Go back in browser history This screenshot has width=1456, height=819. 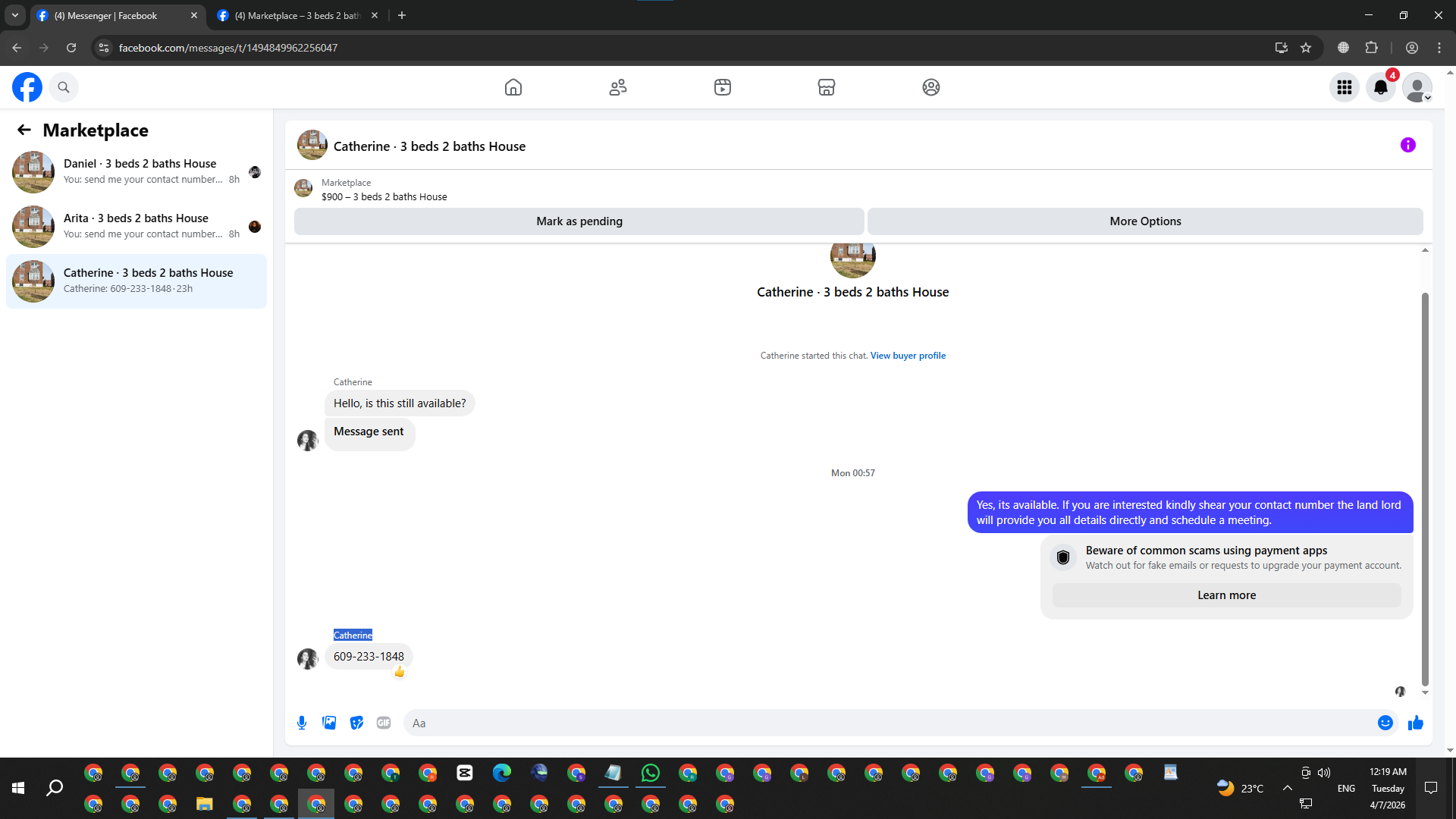pyautogui.click(x=17, y=48)
